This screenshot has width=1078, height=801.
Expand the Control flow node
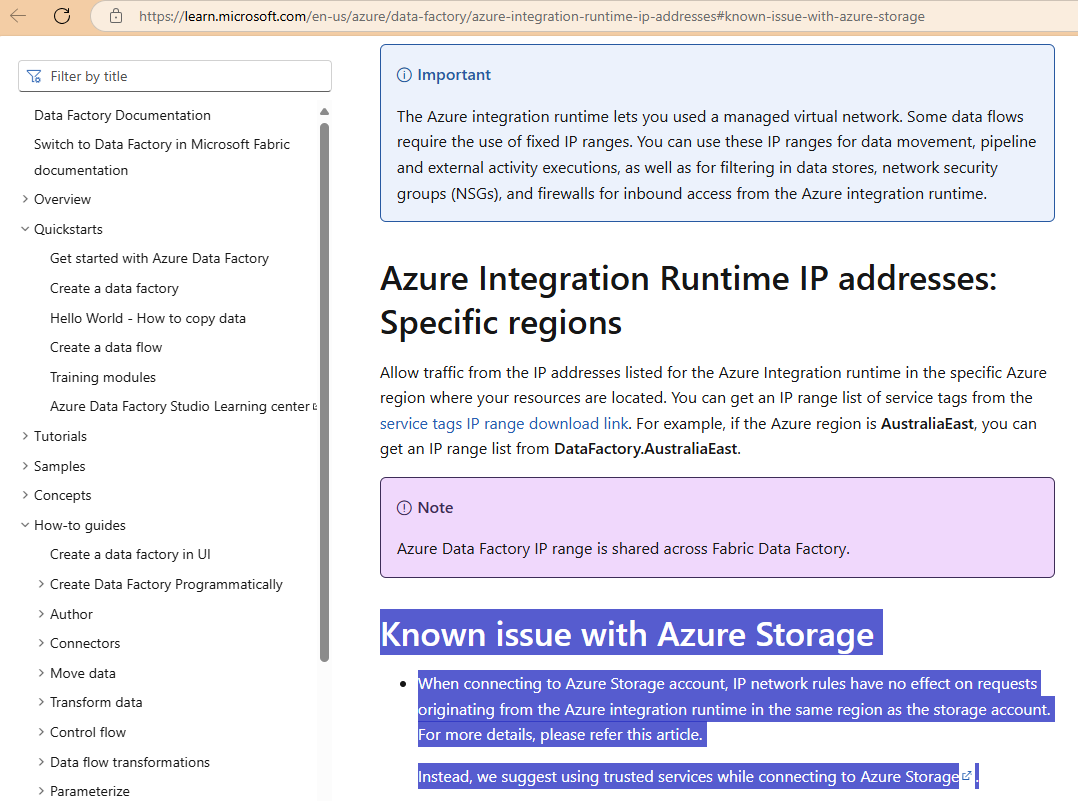pos(41,732)
